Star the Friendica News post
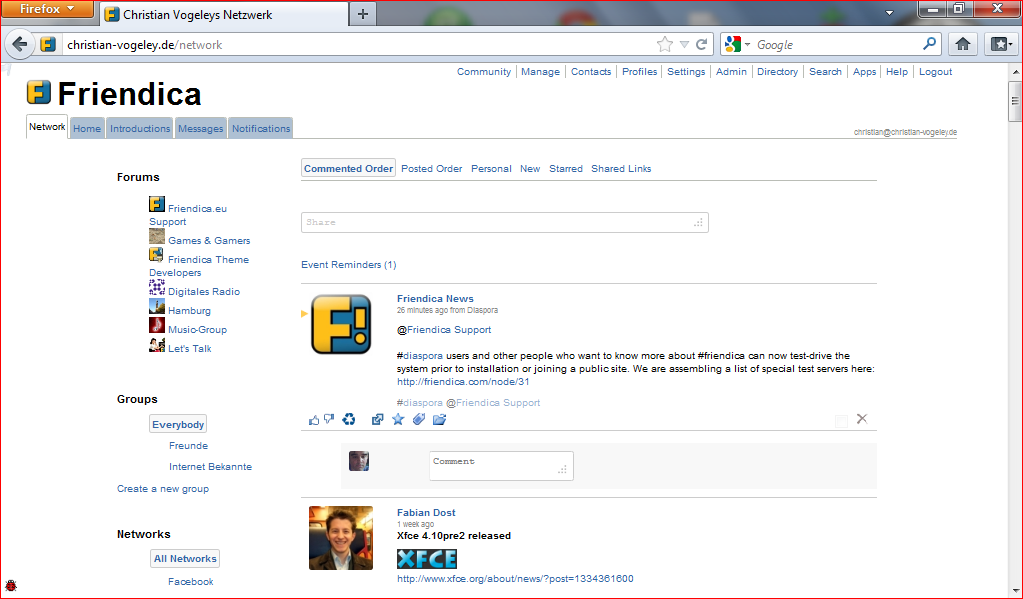Image resolution: width=1023 pixels, height=599 pixels. tap(398, 420)
